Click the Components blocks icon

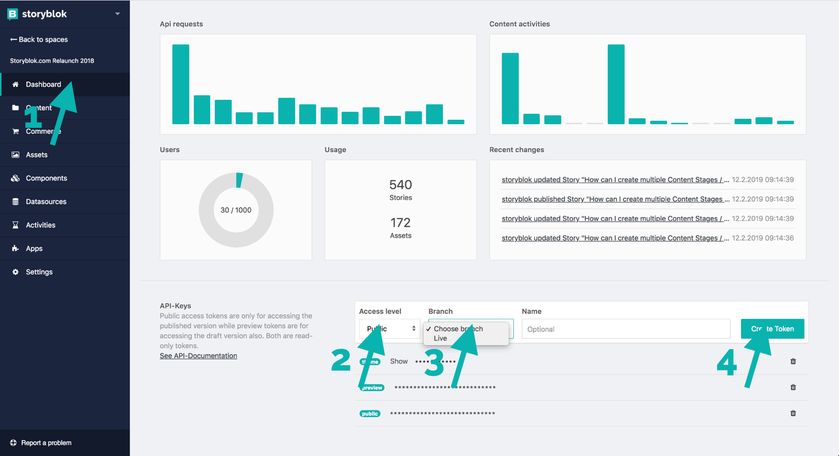tap(15, 178)
